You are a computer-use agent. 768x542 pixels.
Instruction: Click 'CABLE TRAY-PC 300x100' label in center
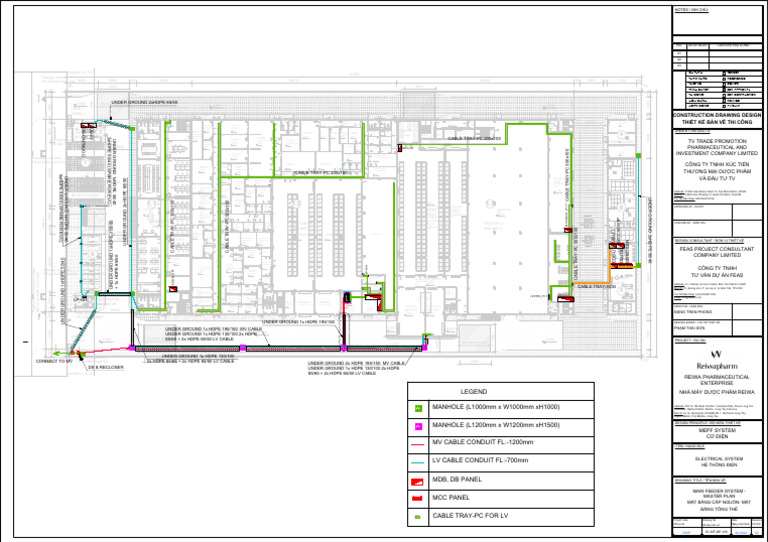click(x=320, y=173)
